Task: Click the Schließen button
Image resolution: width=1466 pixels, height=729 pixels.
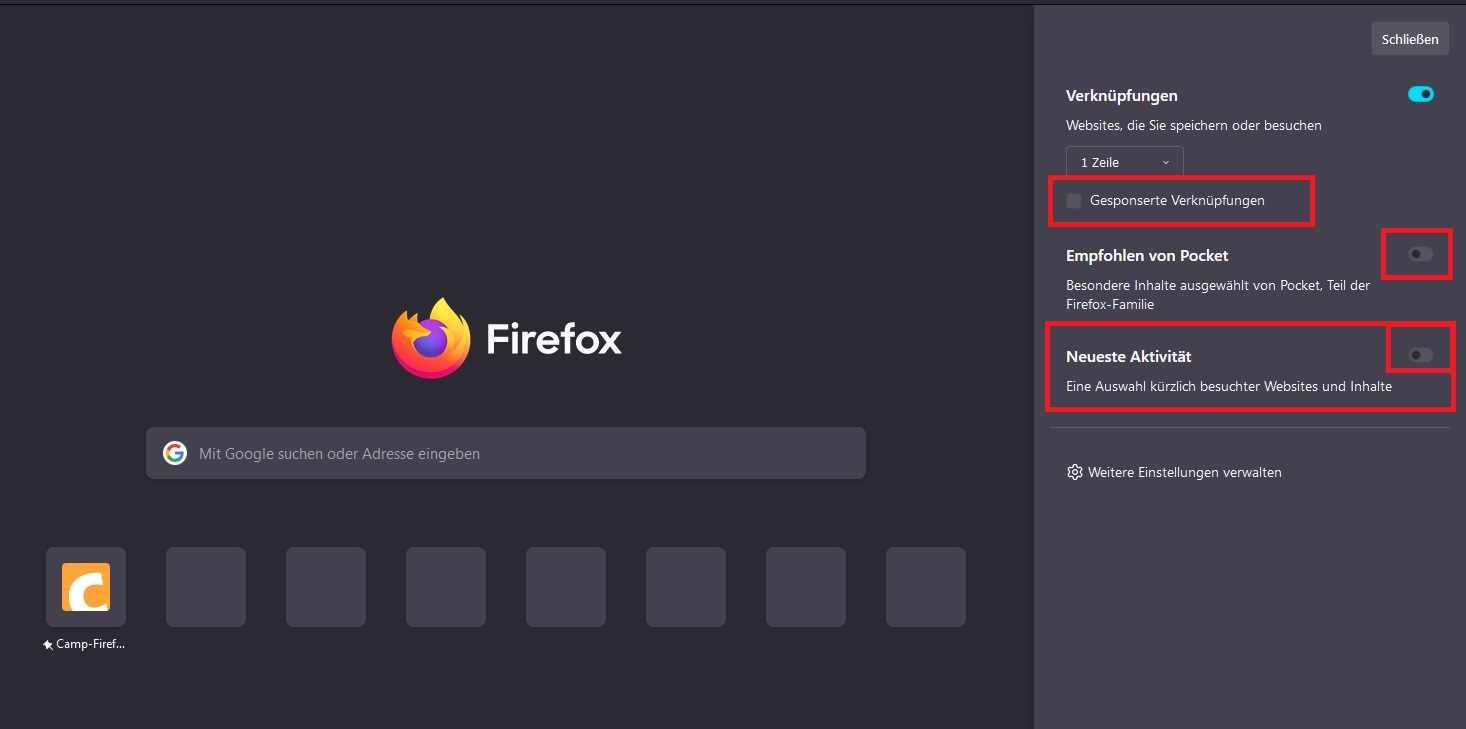Action: tap(1410, 39)
